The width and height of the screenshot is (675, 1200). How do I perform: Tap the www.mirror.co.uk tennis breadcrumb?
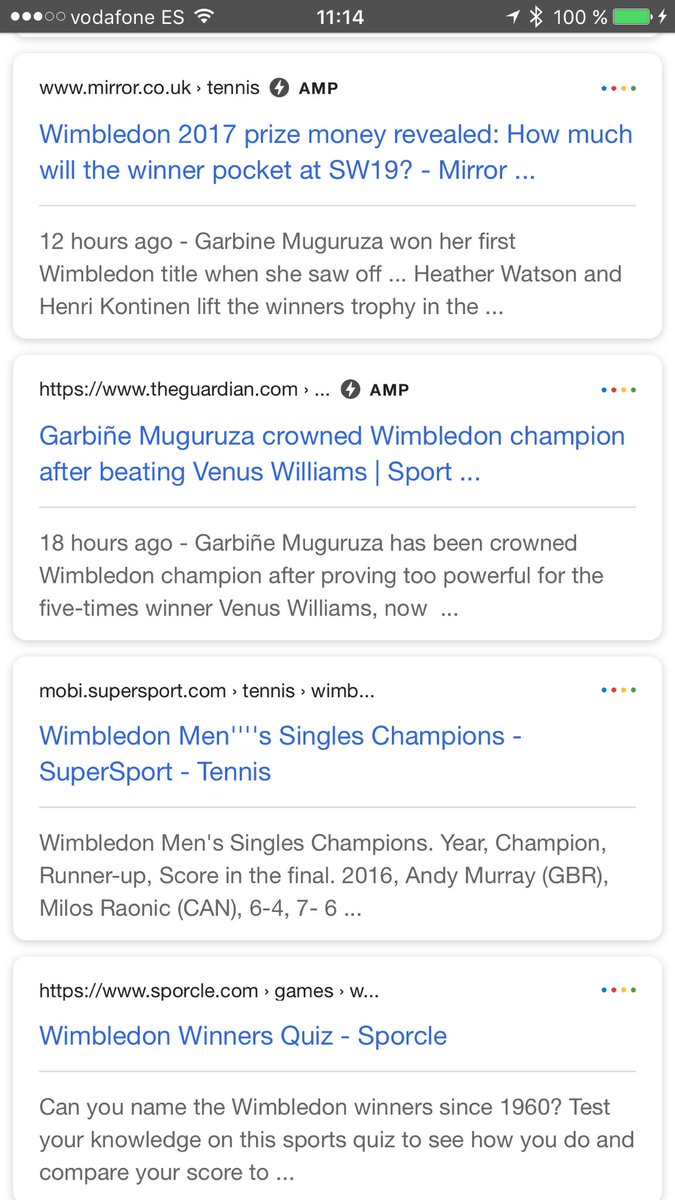[x=149, y=88]
